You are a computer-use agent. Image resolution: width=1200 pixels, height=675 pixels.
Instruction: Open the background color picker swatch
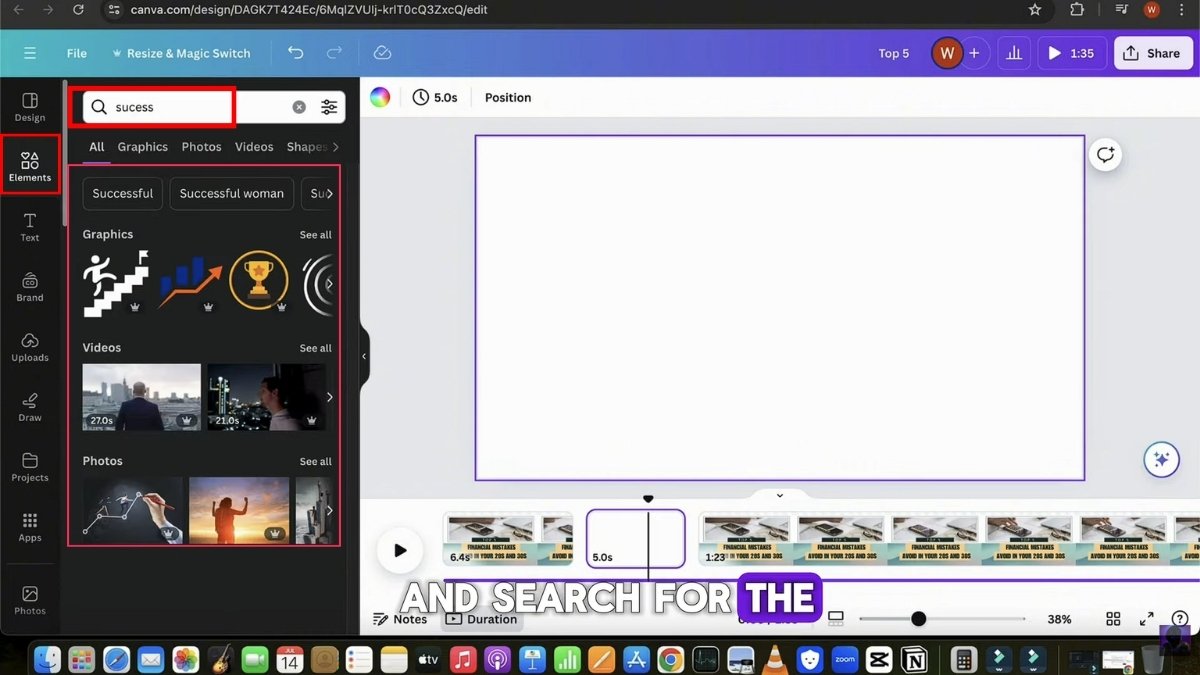coord(379,96)
